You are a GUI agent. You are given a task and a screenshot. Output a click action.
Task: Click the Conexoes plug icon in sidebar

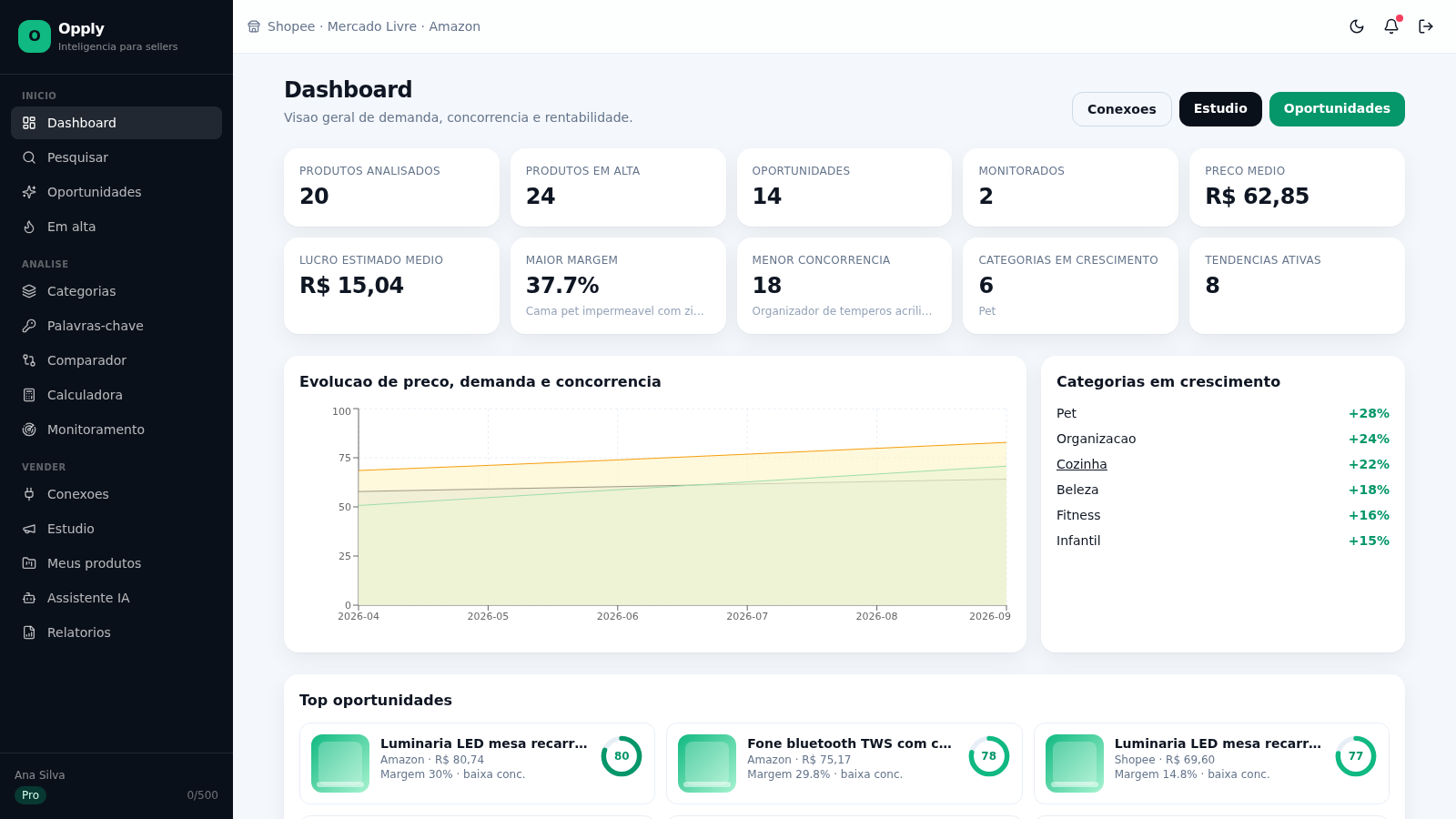coord(29,494)
